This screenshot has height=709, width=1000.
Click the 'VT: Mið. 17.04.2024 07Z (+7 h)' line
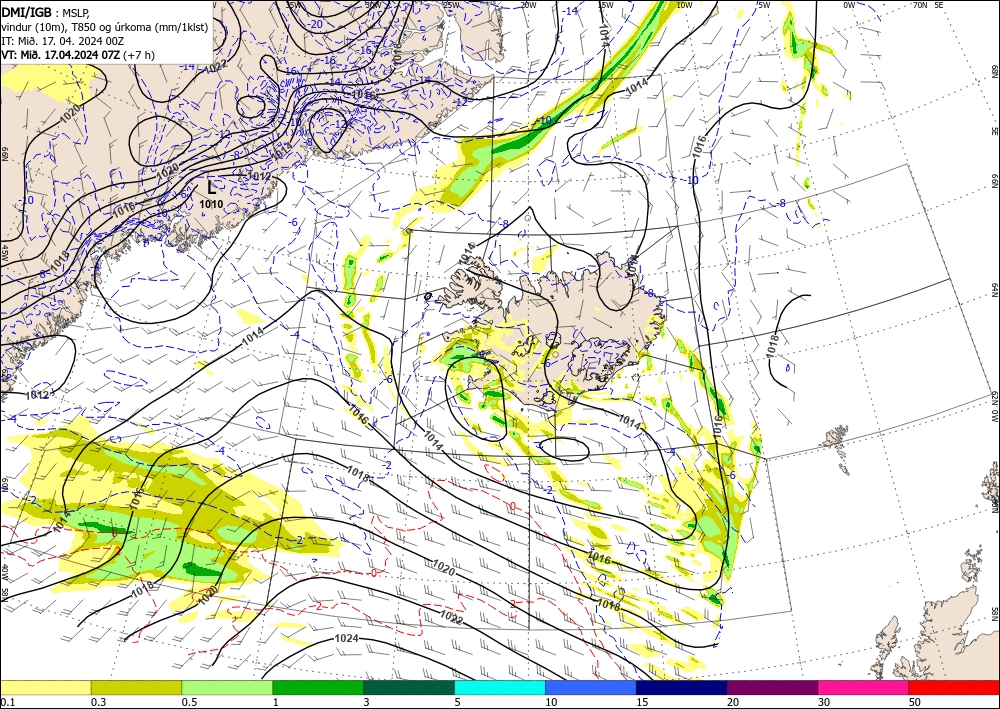coord(77,55)
